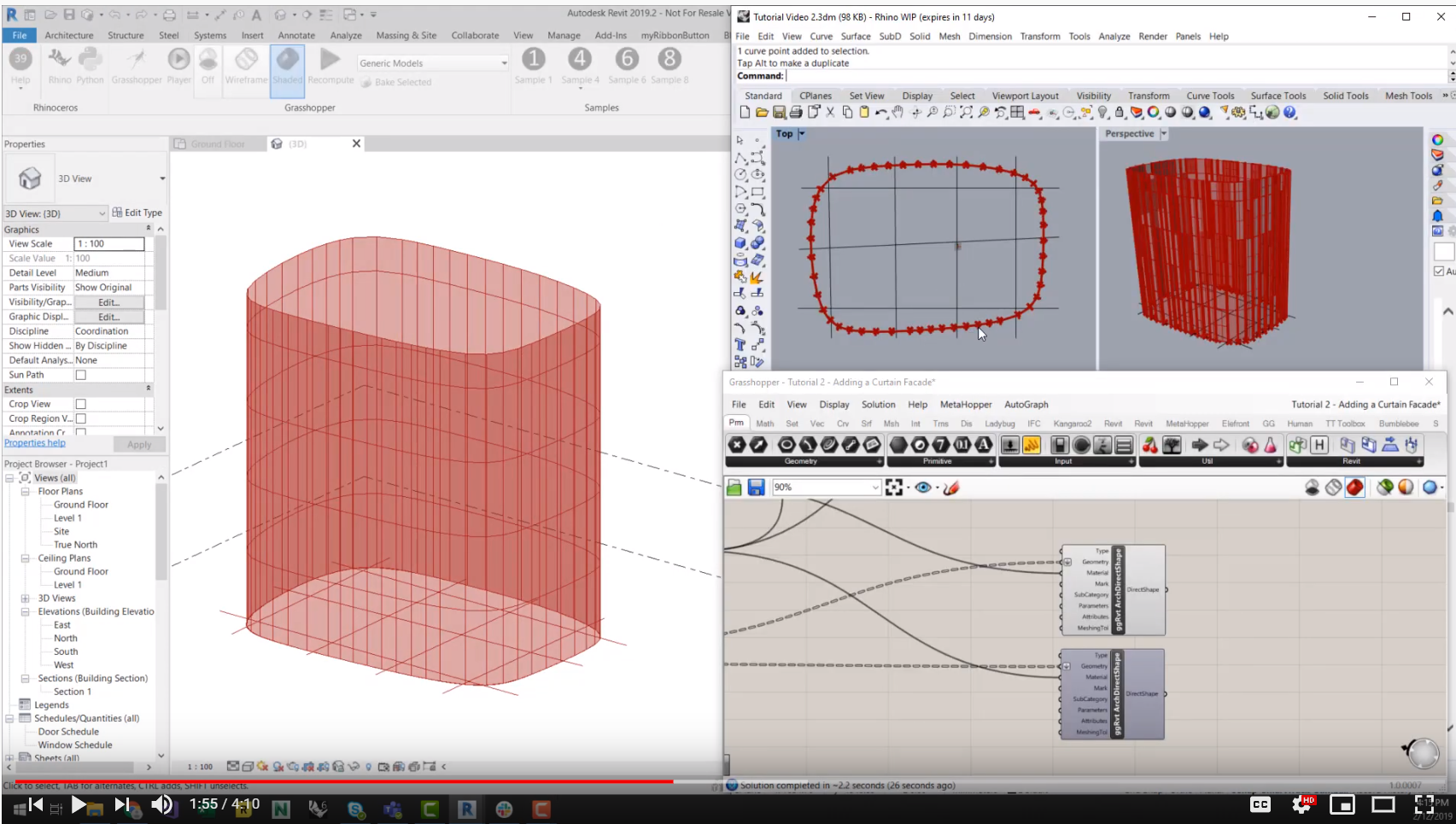The width and height of the screenshot is (1456, 824).
Task: Select the Panel component in Input group
Action: tap(1032, 445)
